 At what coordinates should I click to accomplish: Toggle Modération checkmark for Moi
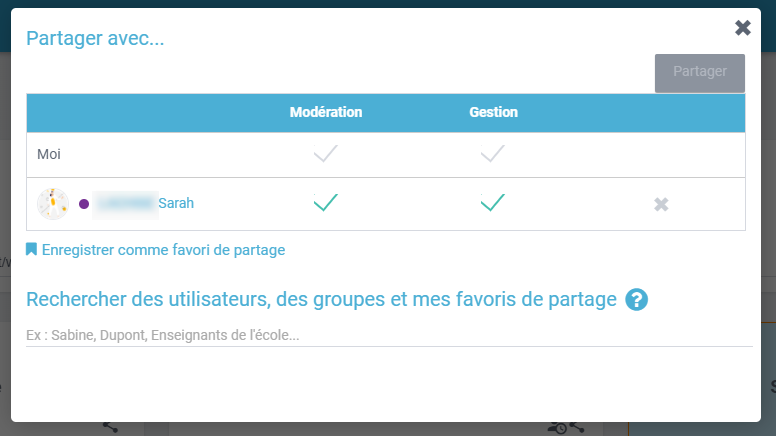point(326,155)
